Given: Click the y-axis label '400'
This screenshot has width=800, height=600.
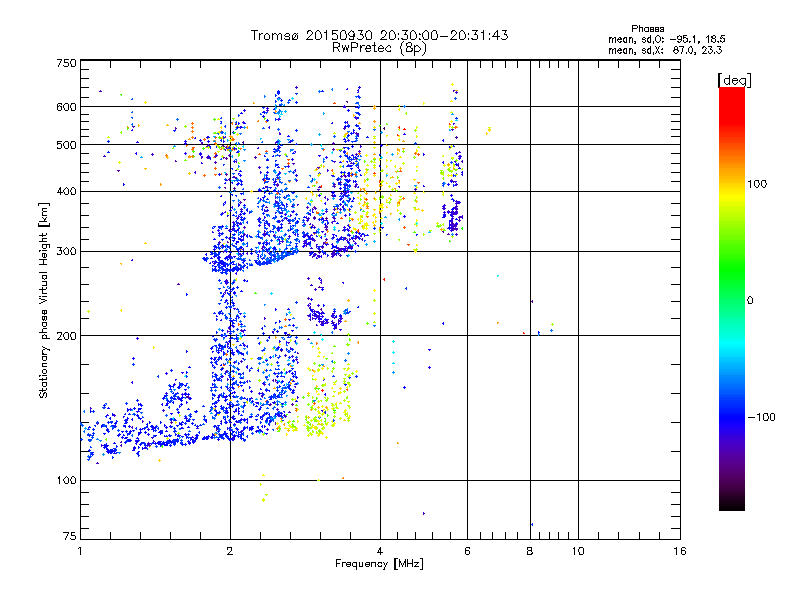Looking at the screenshot, I should pyautogui.click(x=66, y=192).
